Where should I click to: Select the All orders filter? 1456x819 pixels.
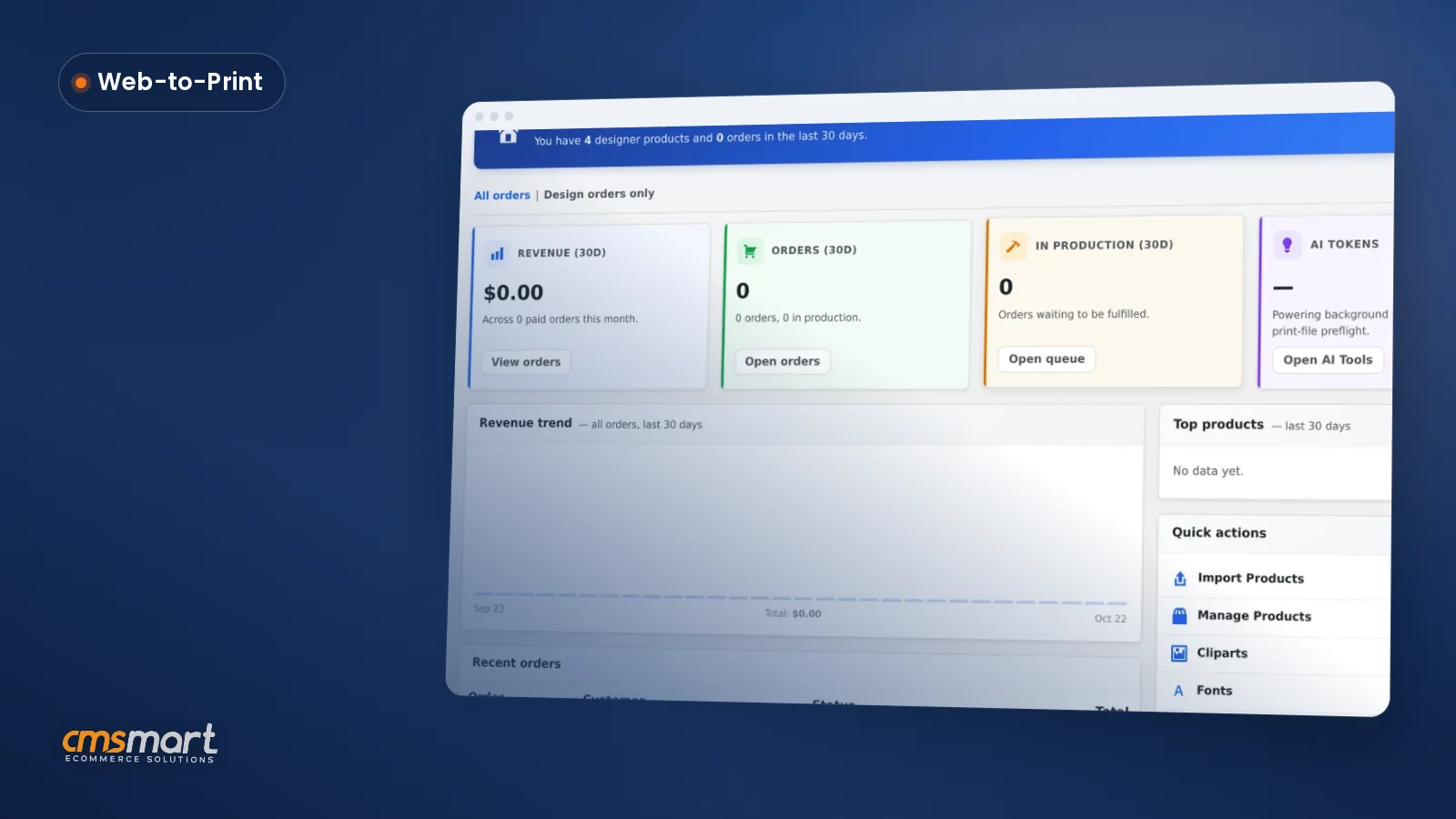(x=502, y=196)
